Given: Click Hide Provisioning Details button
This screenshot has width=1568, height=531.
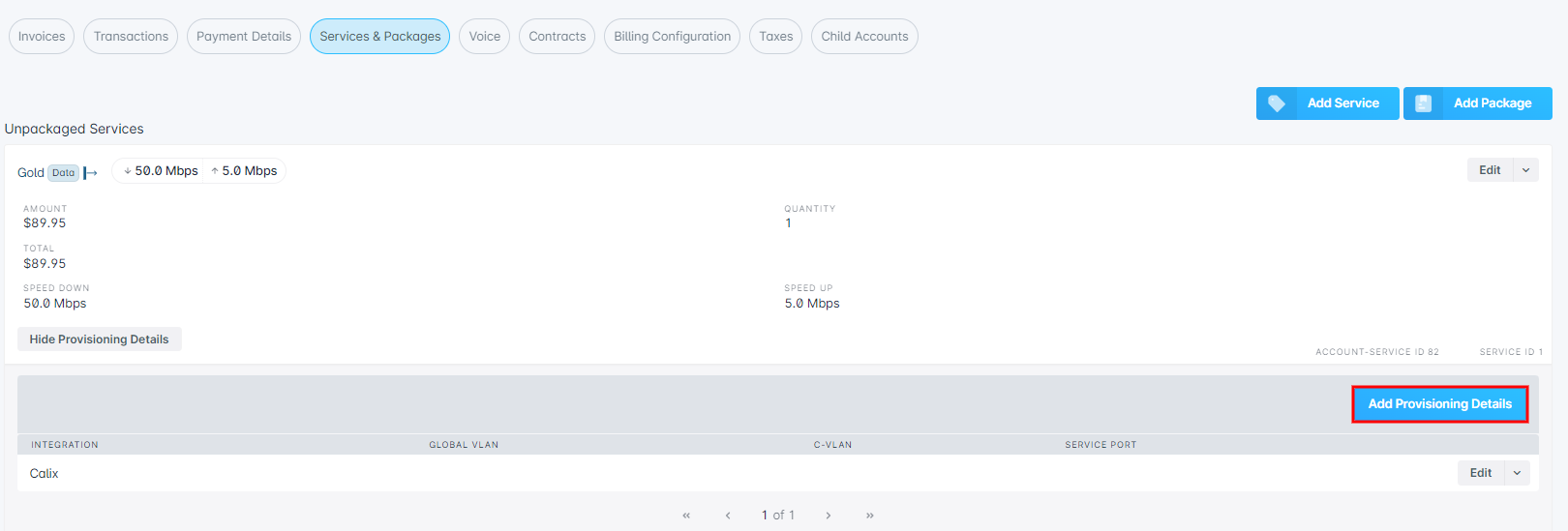Looking at the screenshot, I should click(99, 339).
